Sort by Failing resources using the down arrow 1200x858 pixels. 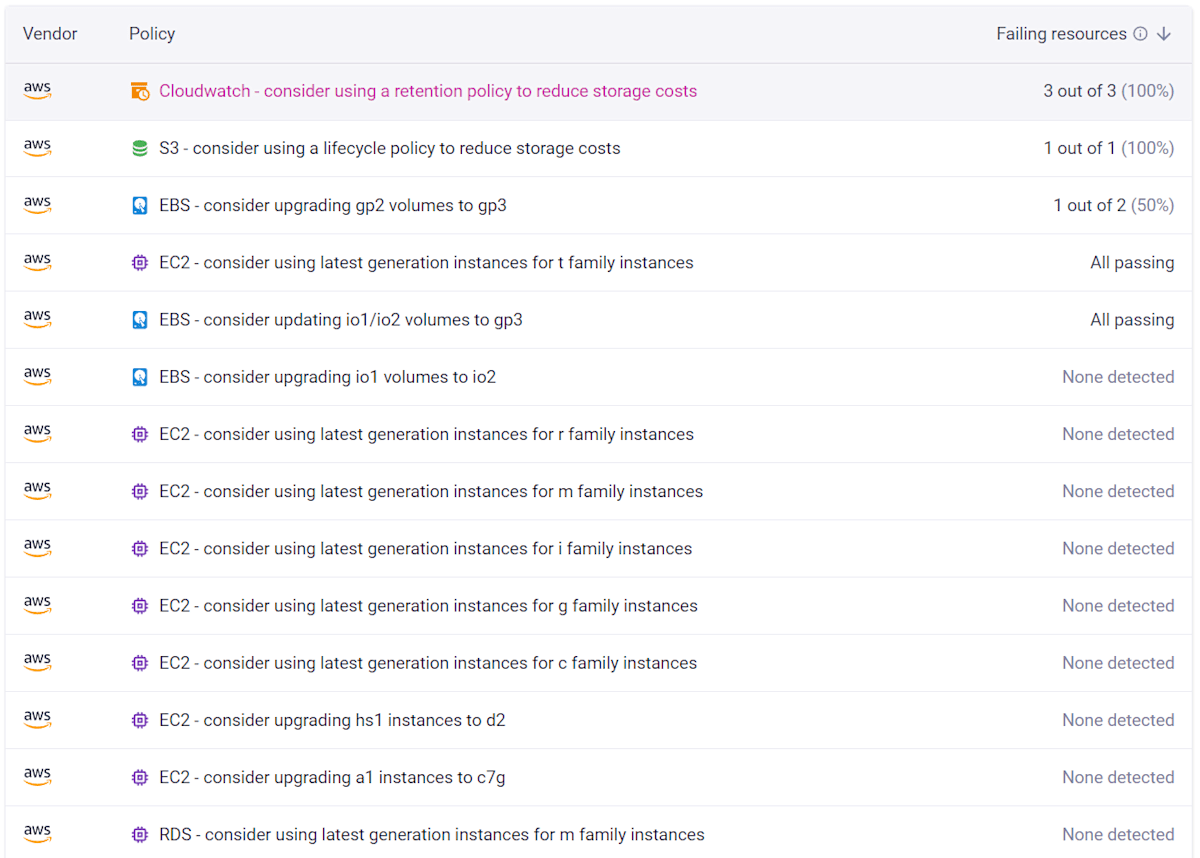(x=1164, y=34)
